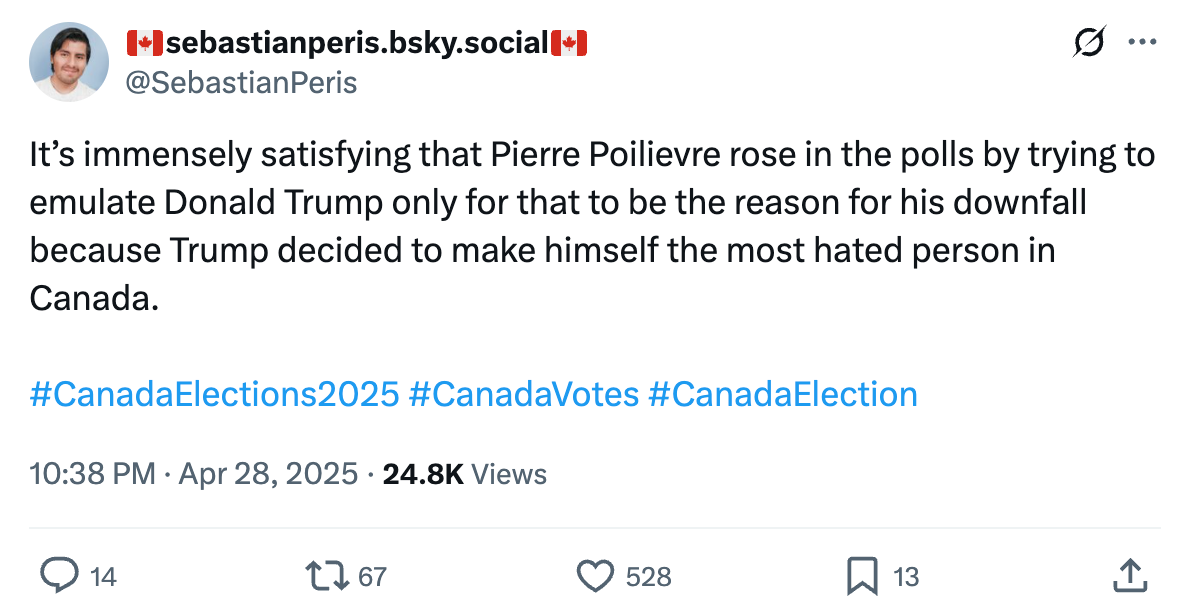1192x614 pixels.
Task: Open share options from the share control
Action: (x=1130, y=577)
